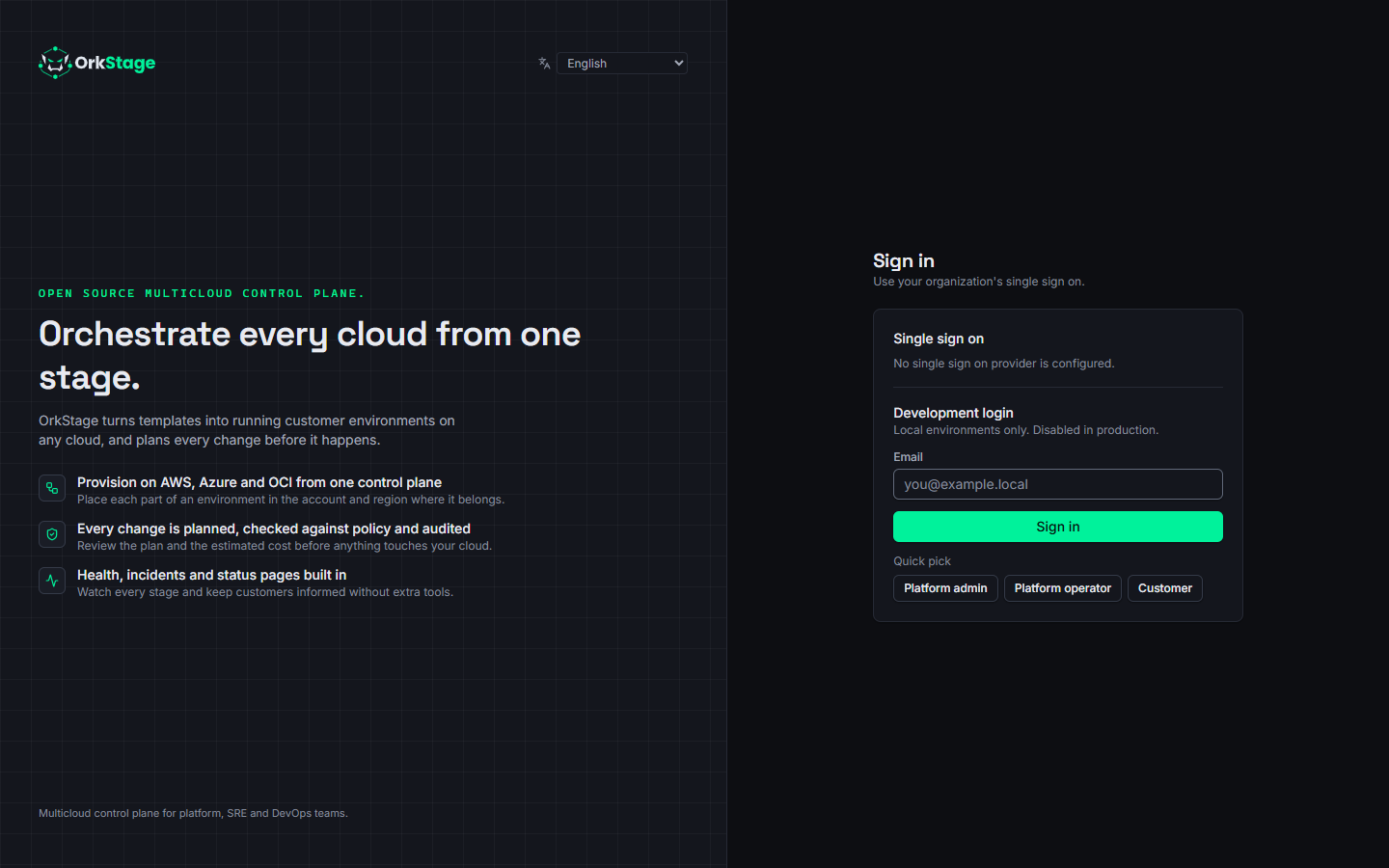Choose Platform admin quick pick
Image resolution: width=1389 pixels, height=868 pixels.
945,588
